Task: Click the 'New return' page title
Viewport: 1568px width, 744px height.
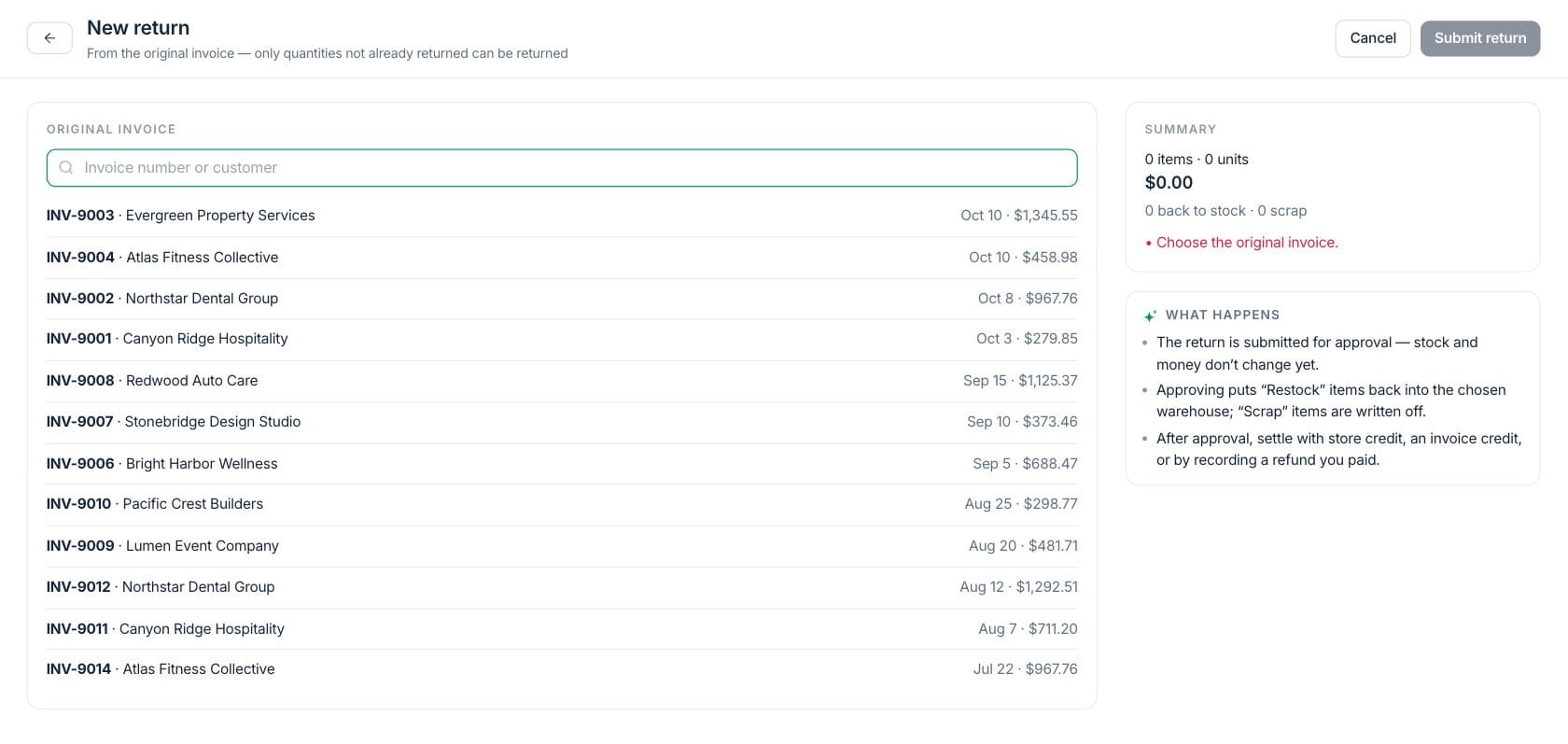Action: coord(138,28)
